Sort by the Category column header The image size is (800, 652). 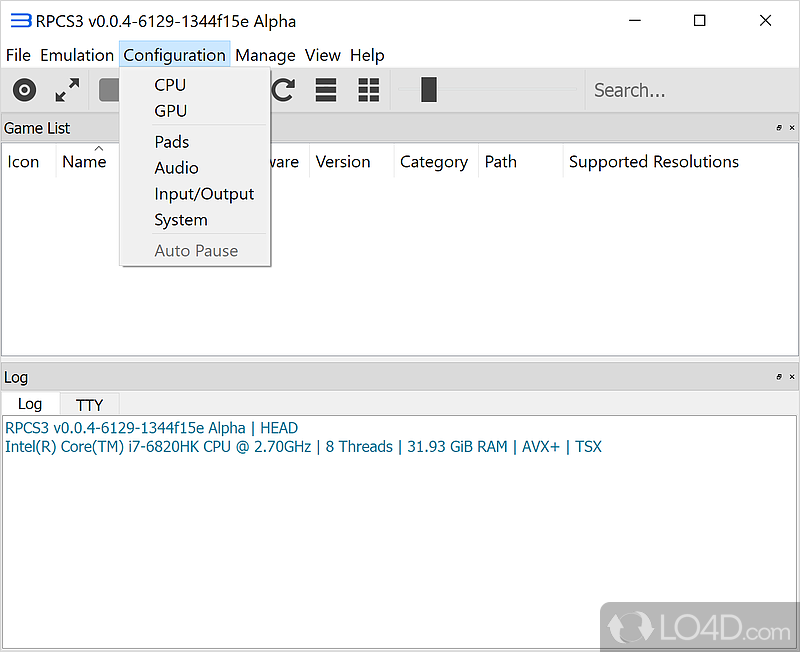click(x=436, y=162)
